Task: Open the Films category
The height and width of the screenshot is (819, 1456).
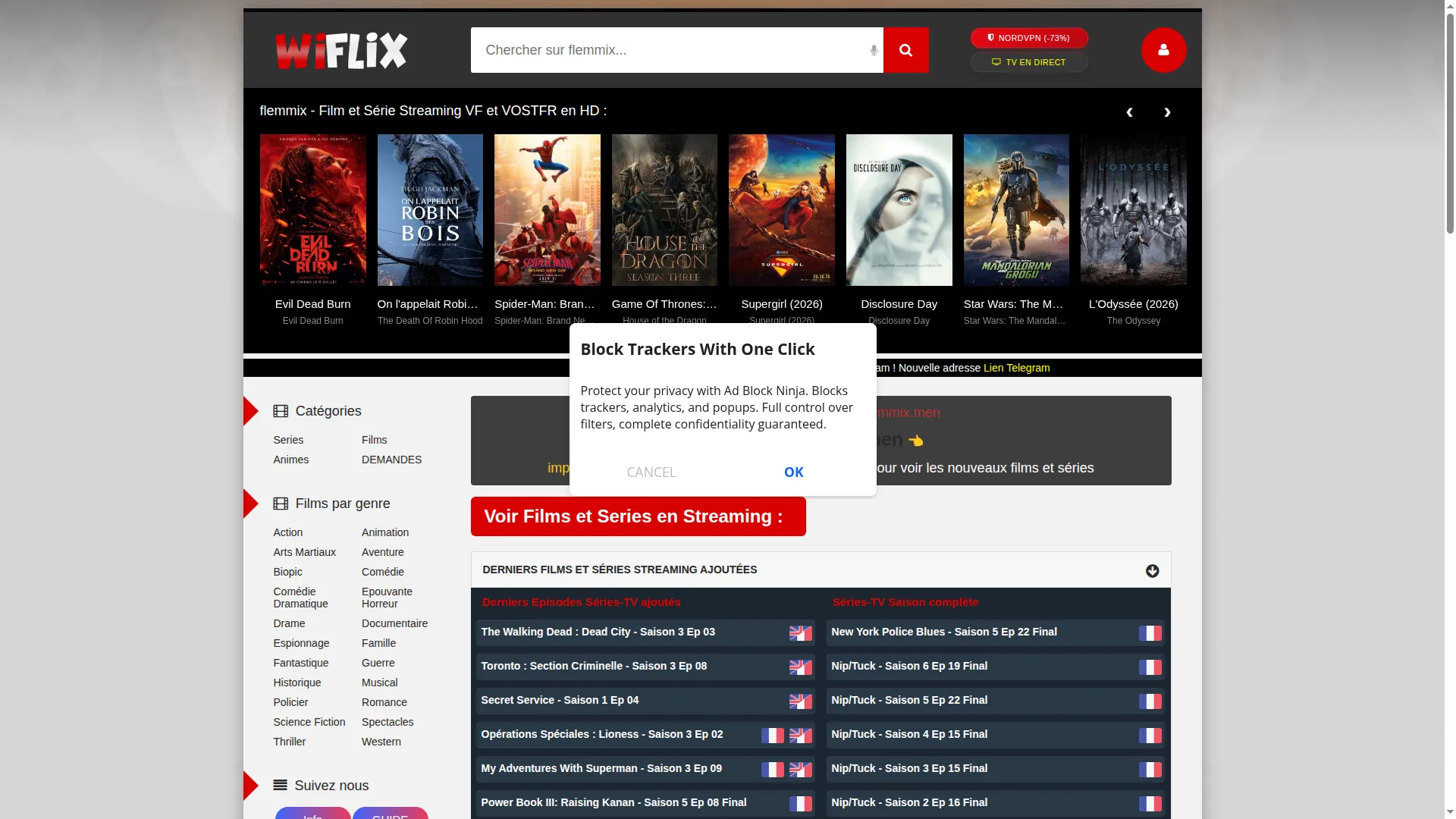Action: 375,440
